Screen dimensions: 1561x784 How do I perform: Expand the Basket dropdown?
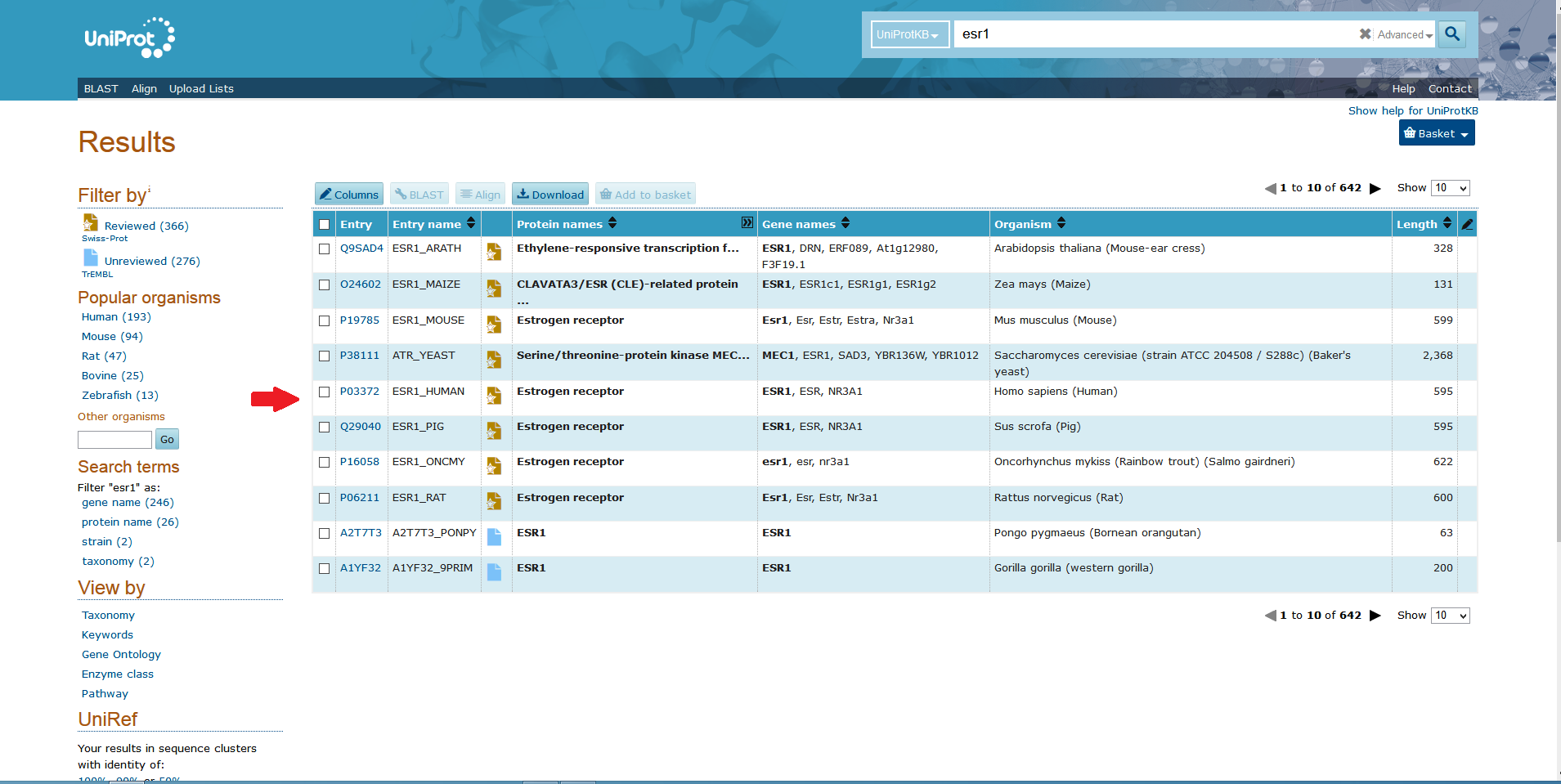(1436, 133)
